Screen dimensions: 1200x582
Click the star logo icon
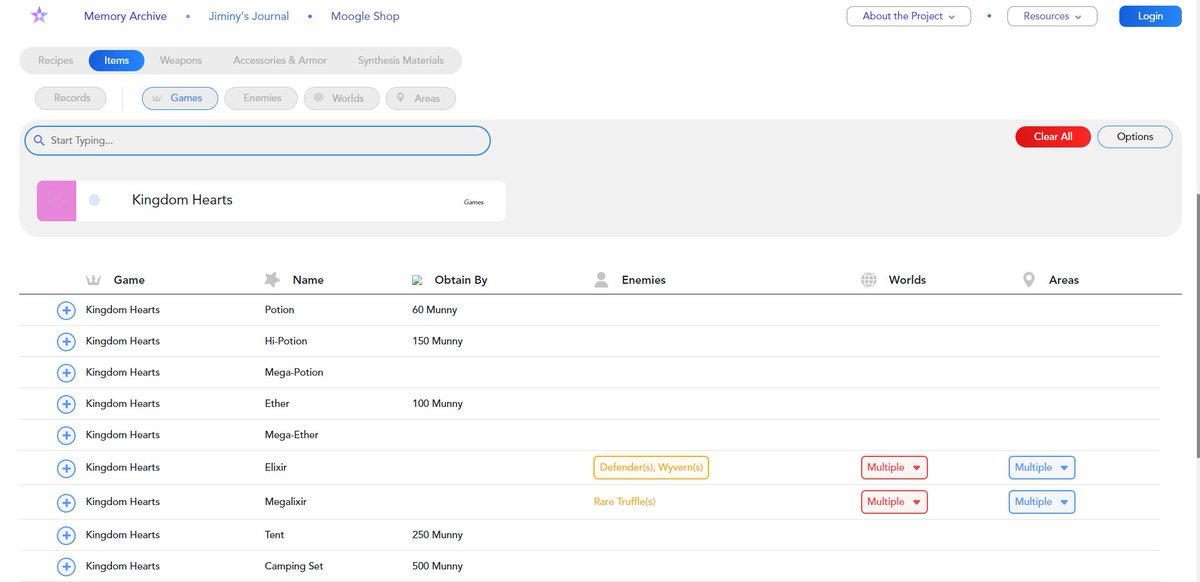point(39,15)
